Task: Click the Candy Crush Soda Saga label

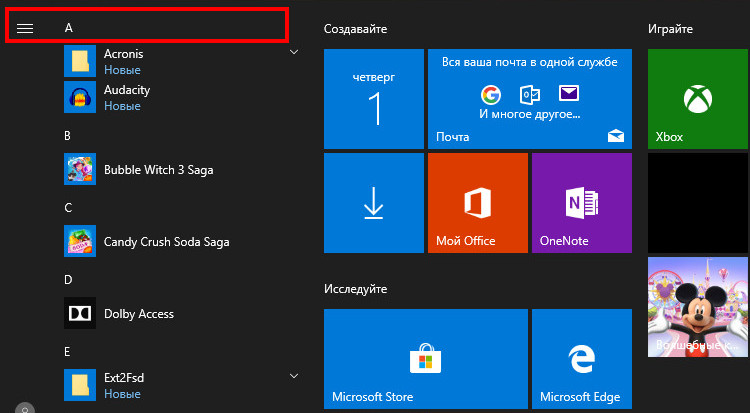Action: (166, 242)
